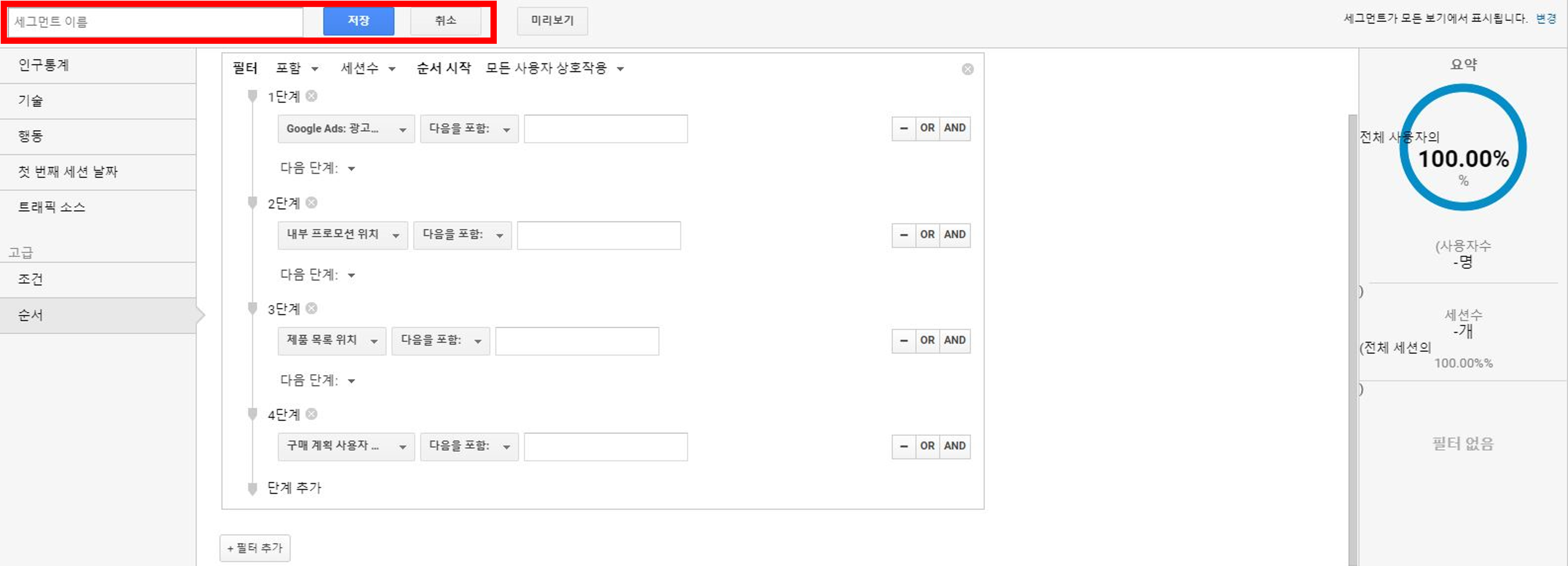Add OR condition to step 2
Image resolution: width=1568 pixels, height=566 pixels.
coord(927,235)
